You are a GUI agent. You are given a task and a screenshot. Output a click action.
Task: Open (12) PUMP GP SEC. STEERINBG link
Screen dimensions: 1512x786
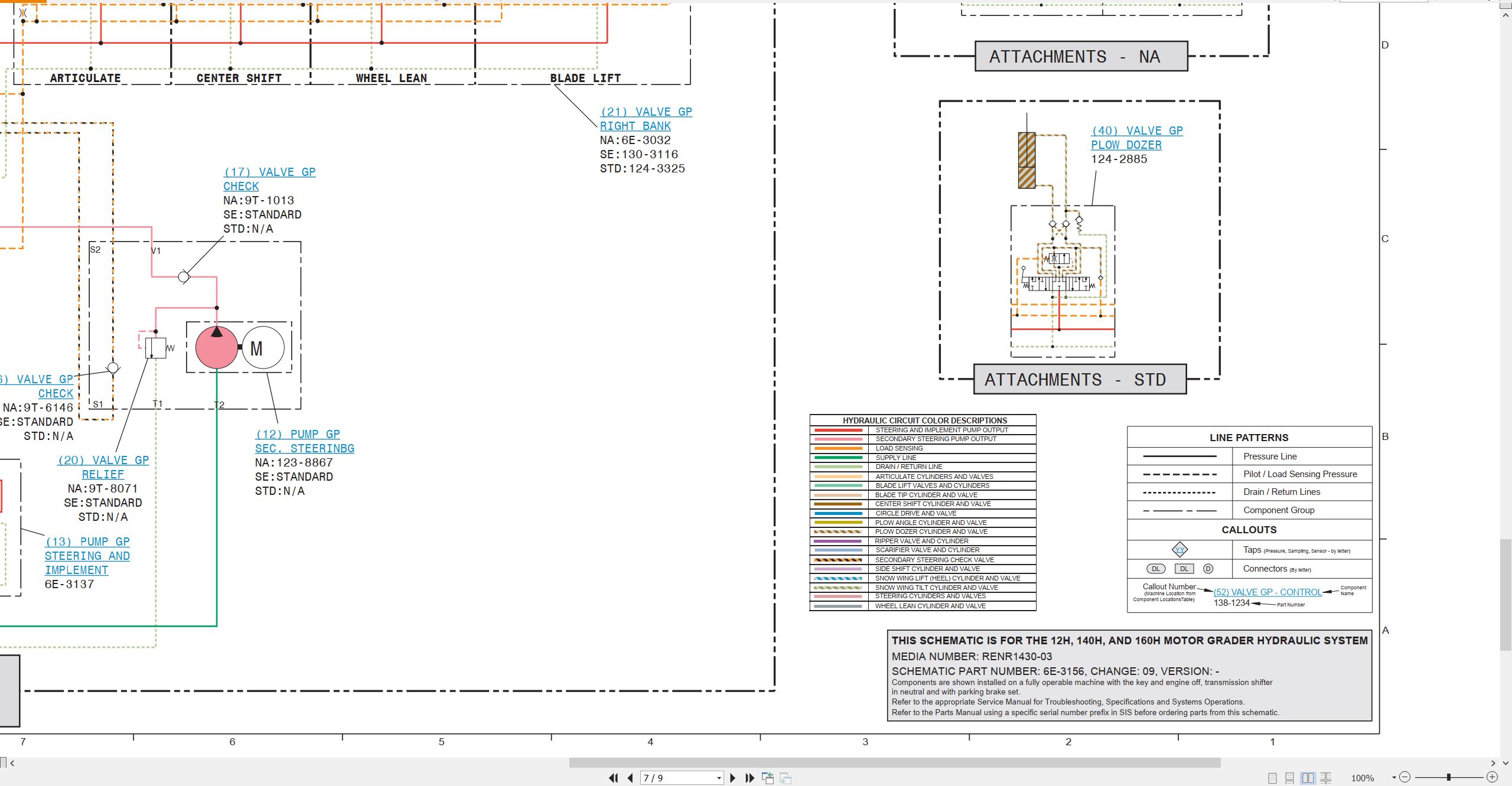pos(305,441)
